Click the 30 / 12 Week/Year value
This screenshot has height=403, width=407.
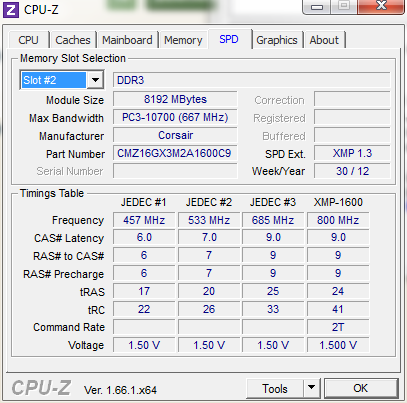(x=352, y=171)
